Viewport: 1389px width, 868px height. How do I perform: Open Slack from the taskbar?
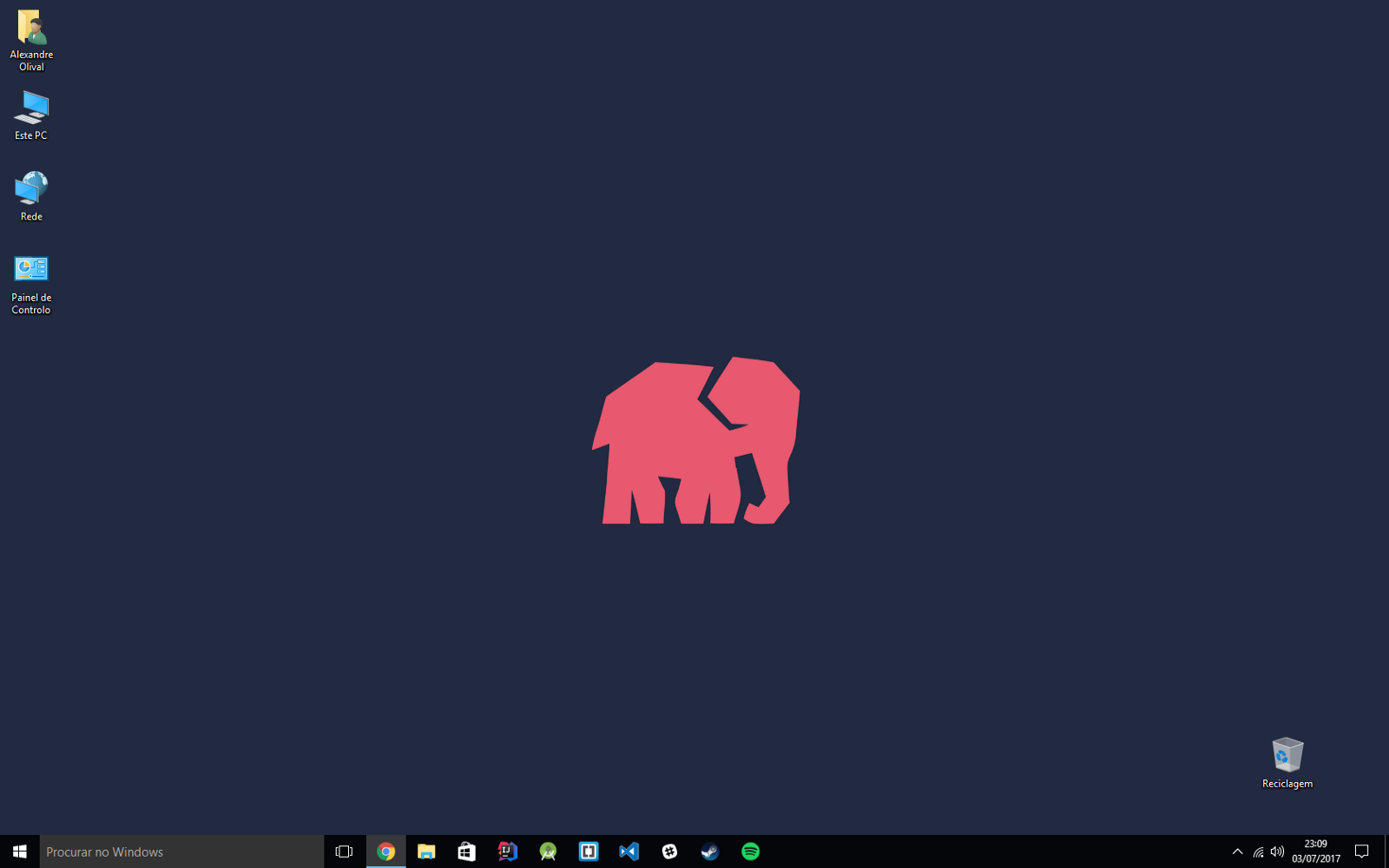[x=669, y=852]
